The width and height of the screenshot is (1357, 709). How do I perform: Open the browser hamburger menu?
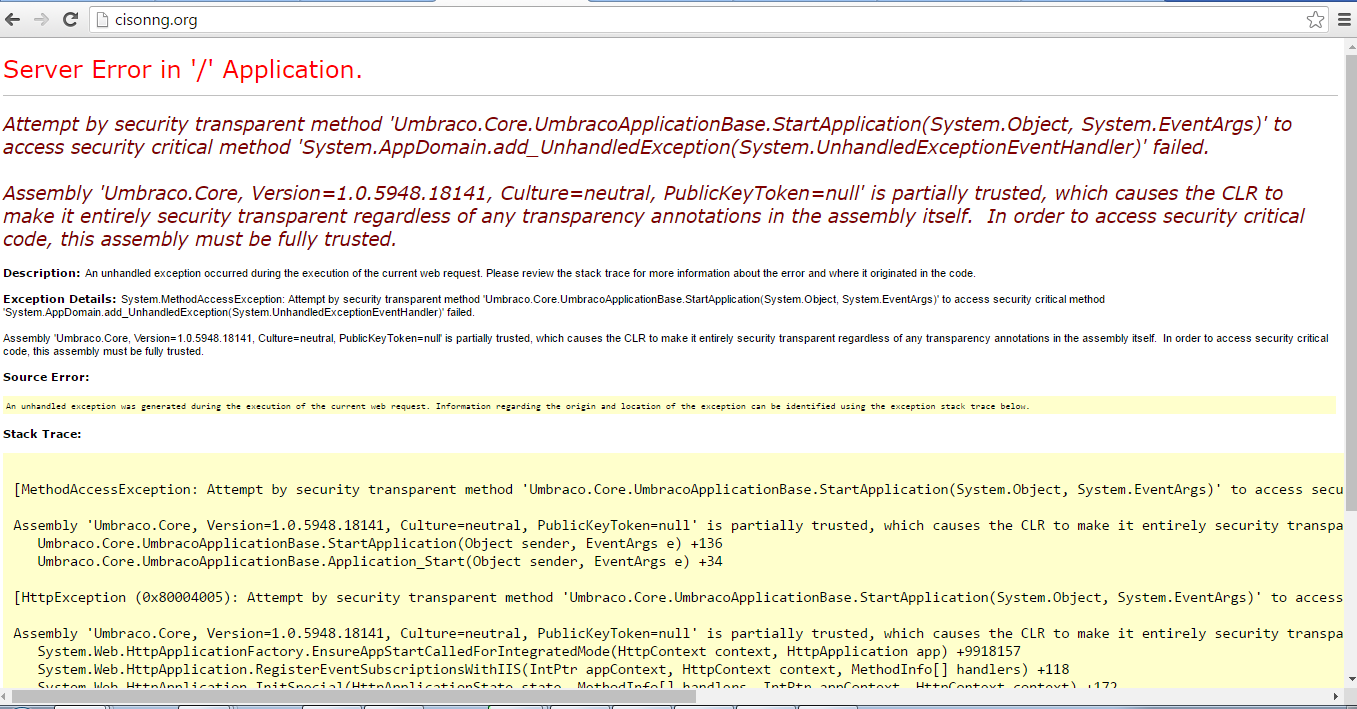pyautogui.click(x=1344, y=18)
